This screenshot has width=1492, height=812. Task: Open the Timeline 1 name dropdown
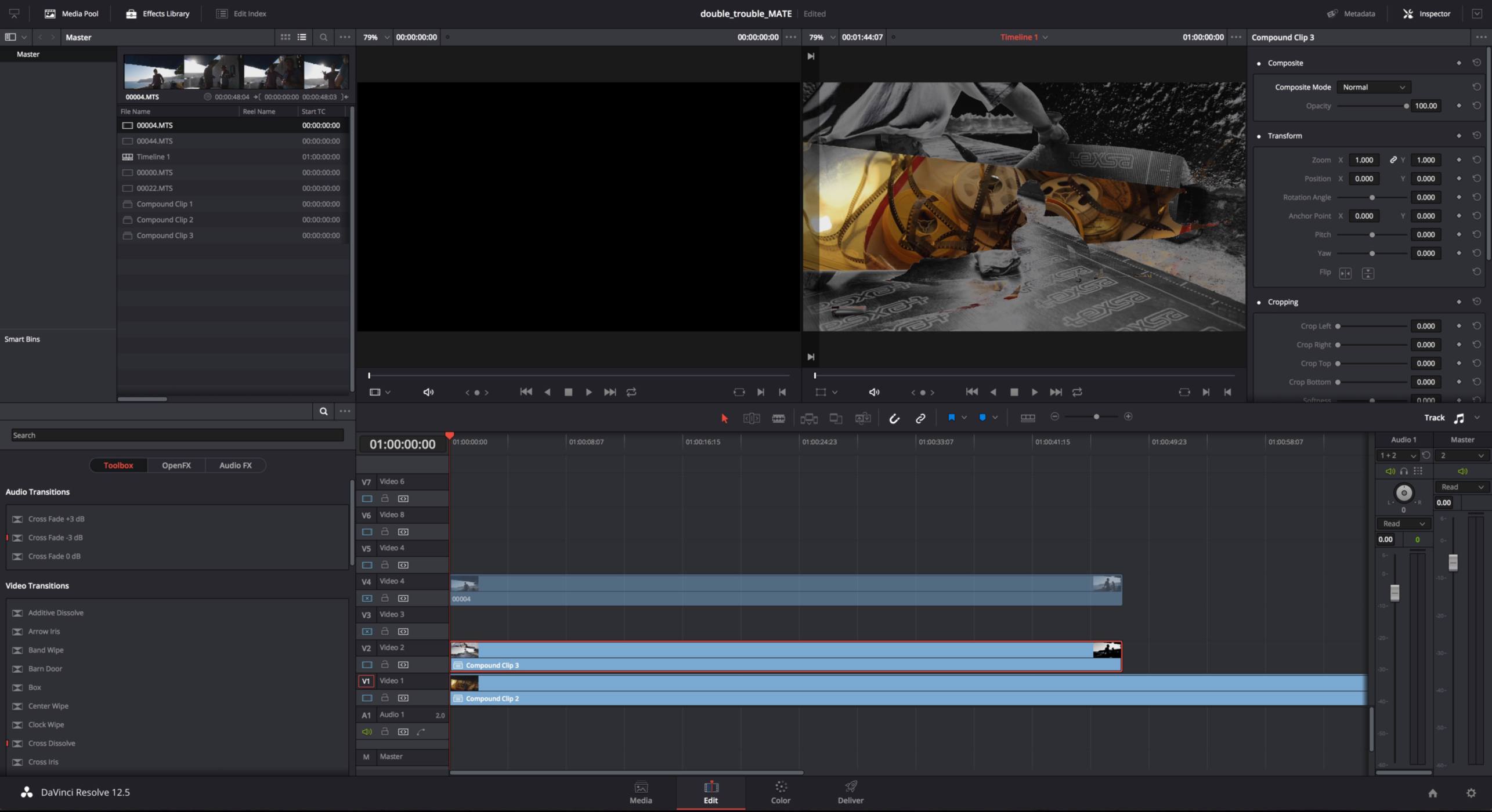tap(1024, 37)
